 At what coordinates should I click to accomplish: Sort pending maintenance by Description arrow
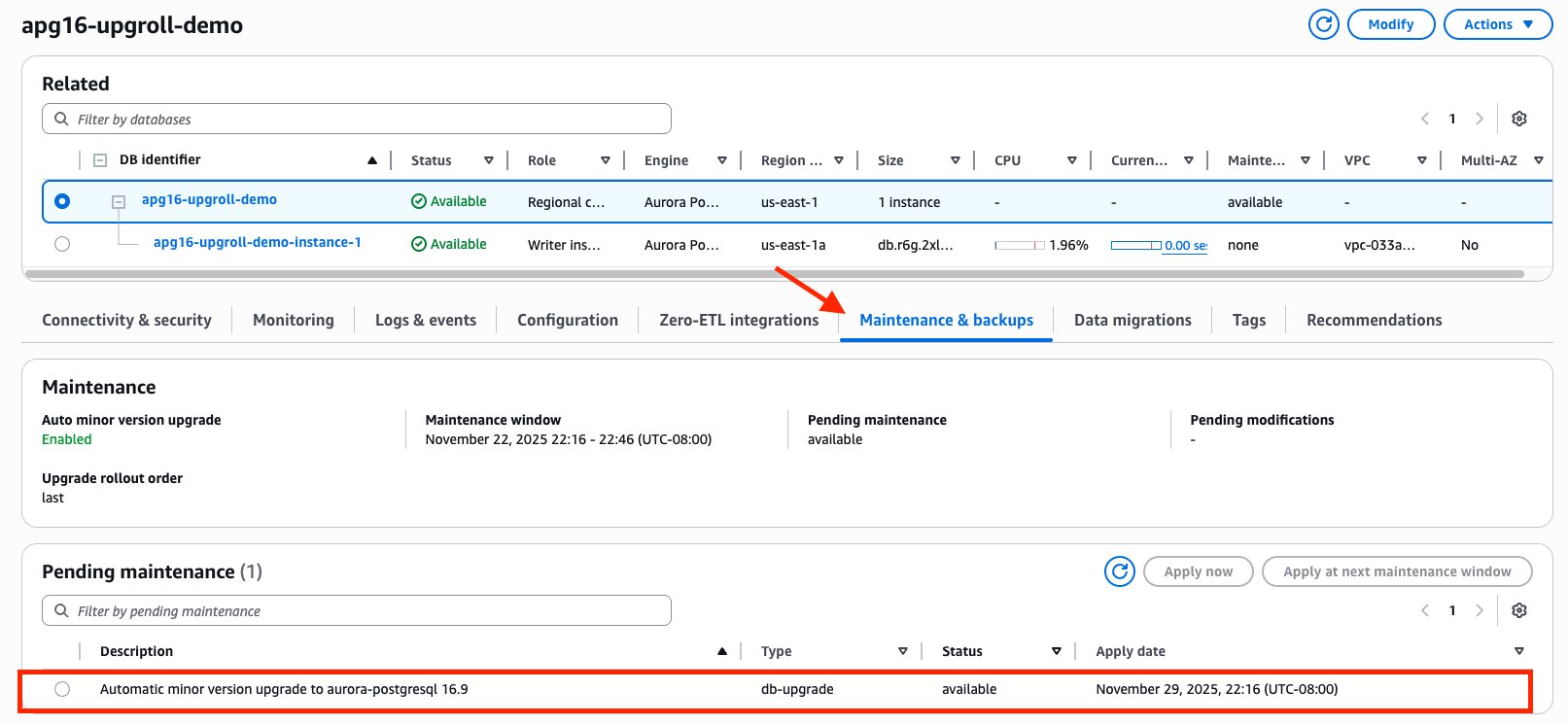(721, 651)
